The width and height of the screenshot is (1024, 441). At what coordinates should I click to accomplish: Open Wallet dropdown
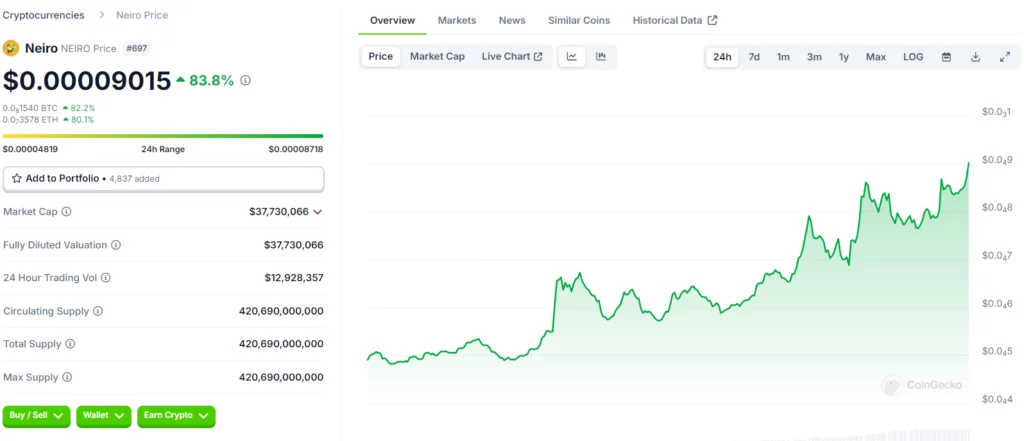click(x=103, y=416)
